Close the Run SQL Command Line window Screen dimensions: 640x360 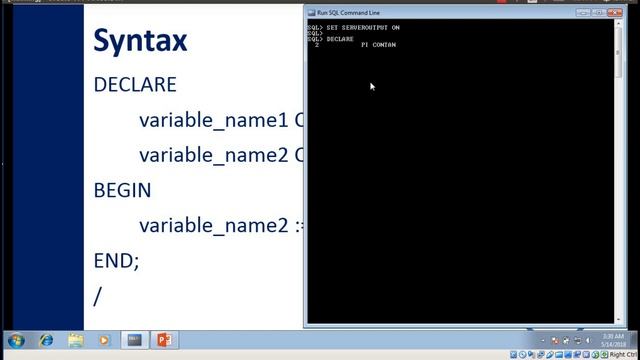(x=615, y=13)
